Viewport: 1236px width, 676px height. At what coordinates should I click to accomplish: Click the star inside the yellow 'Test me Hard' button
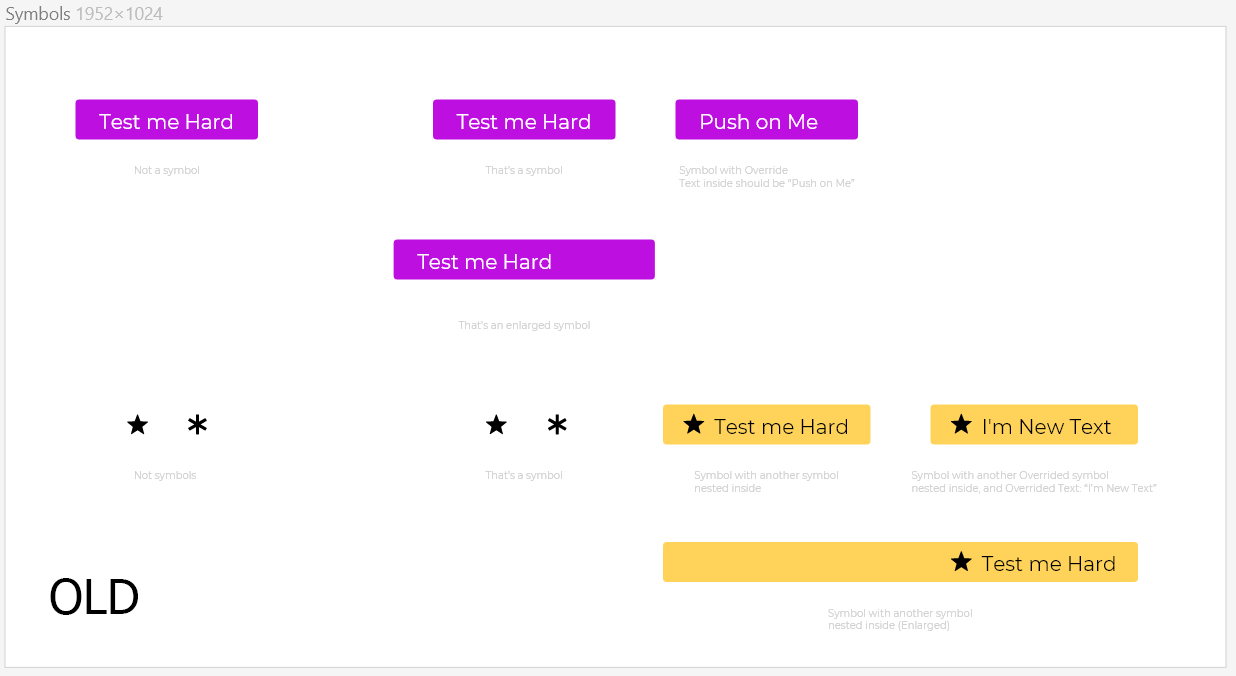694,425
